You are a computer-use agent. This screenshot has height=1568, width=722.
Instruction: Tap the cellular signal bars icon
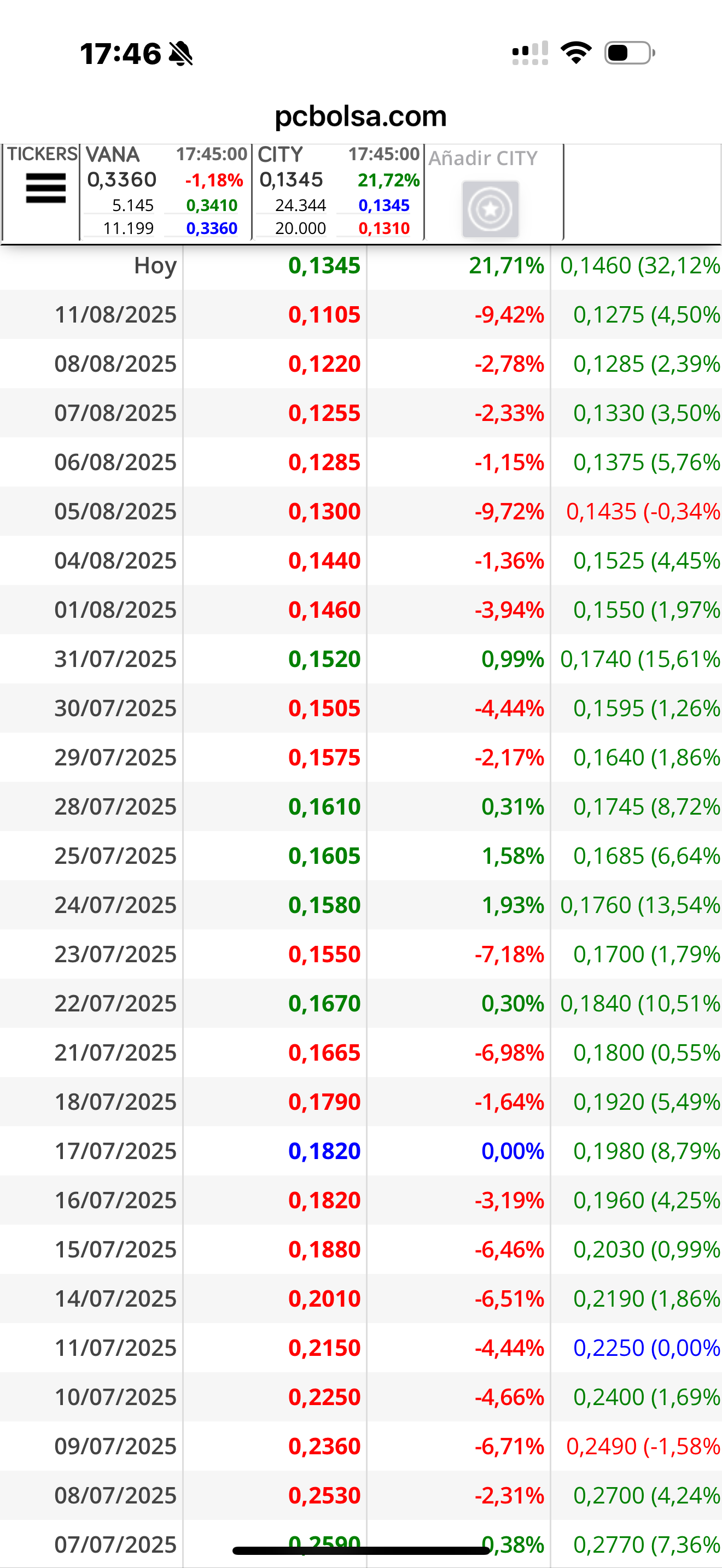[530, 53]
